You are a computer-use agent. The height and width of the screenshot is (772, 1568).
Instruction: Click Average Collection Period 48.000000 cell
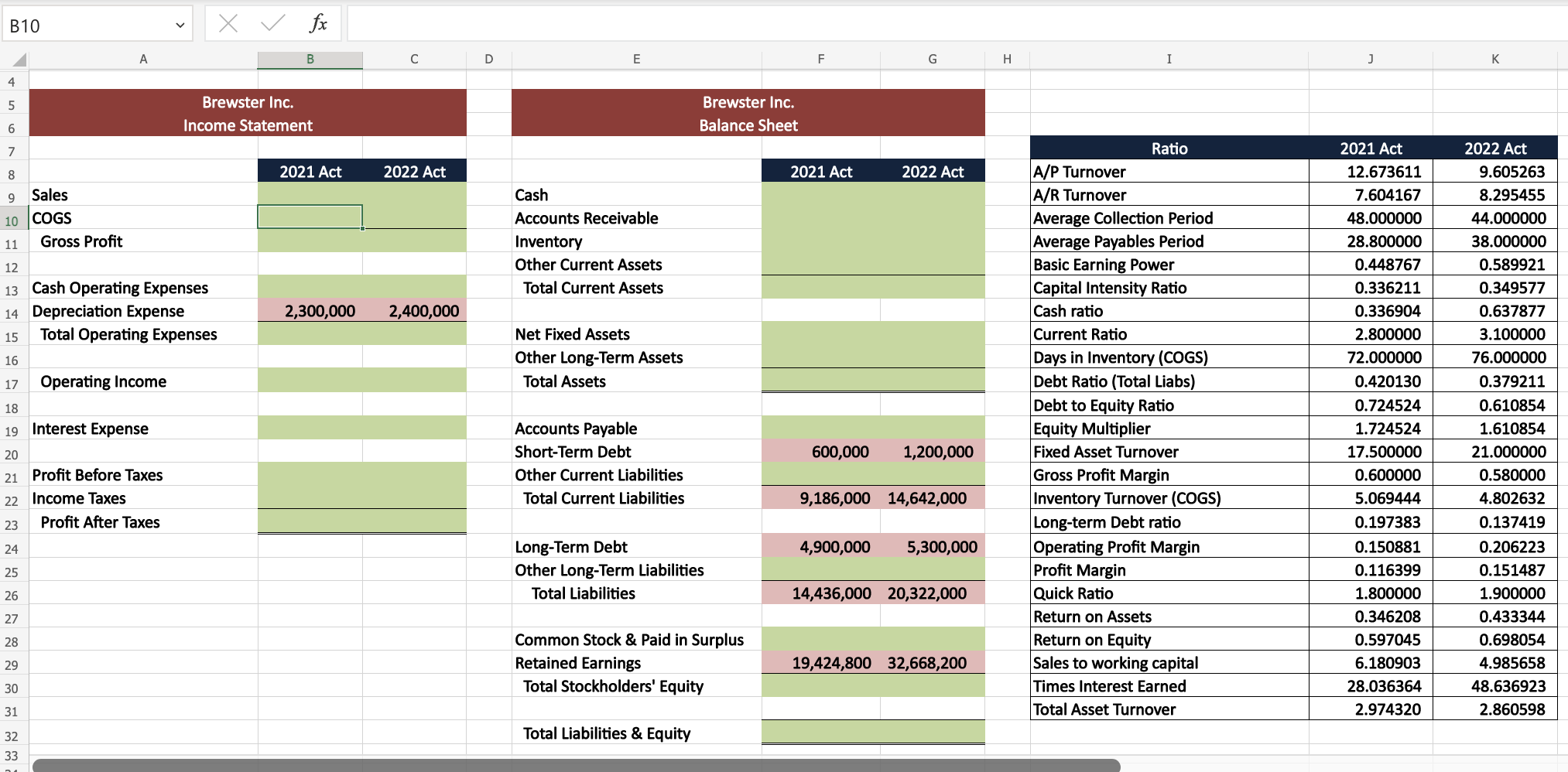(x=1371, y=218)
